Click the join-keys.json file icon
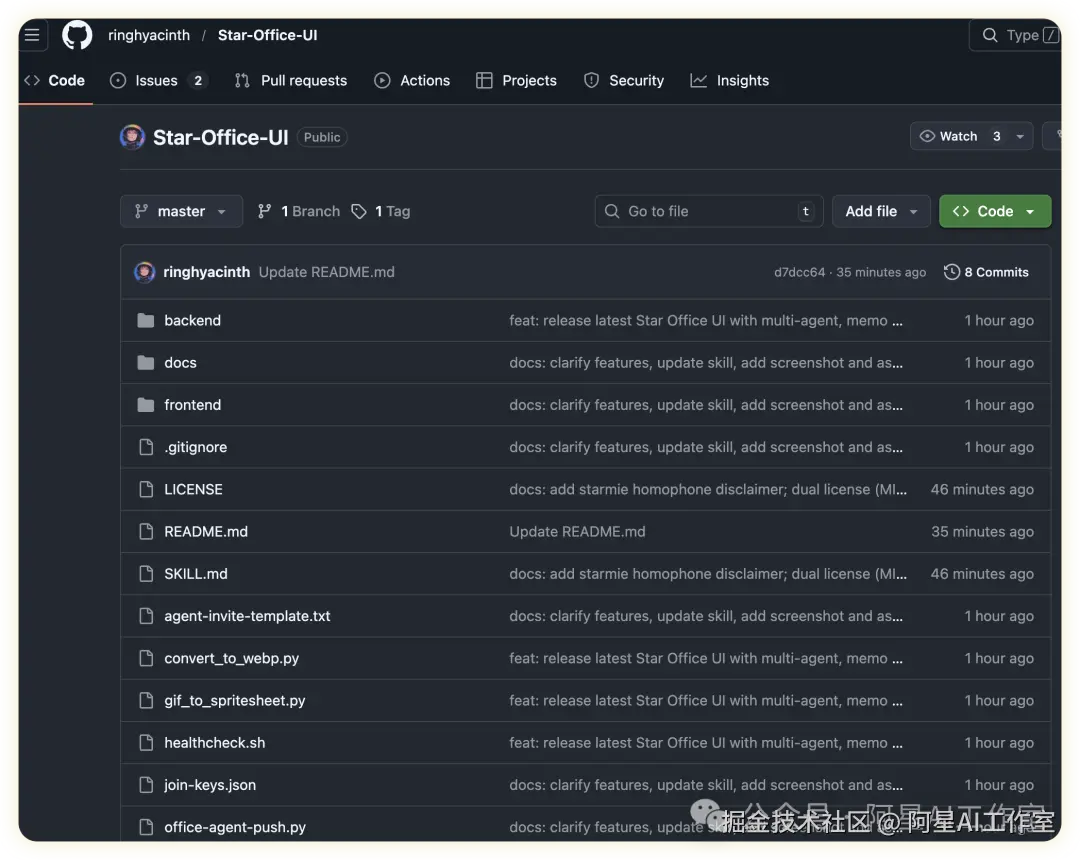This screenshot has width=1080, height=860. click(x=146, y=785)
